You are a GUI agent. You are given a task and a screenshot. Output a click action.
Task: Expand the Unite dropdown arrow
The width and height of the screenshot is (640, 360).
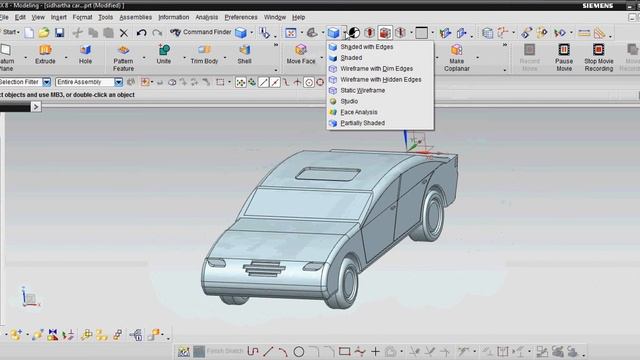[x=184, y=58]
